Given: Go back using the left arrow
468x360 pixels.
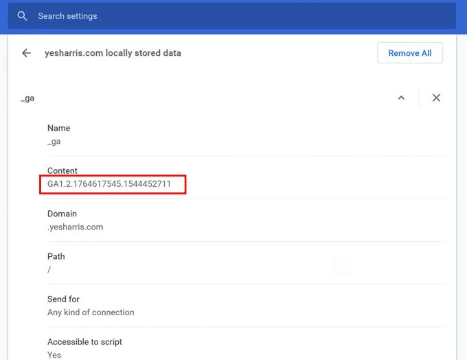Looking at the screenshot, I should pyautogui.click(x=26, y=53).
